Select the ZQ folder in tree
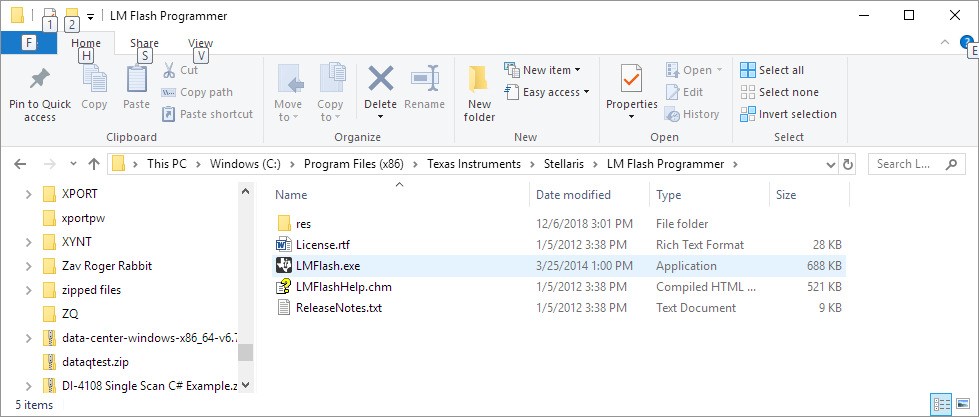979x417 pixels. [x=61, y=313]
